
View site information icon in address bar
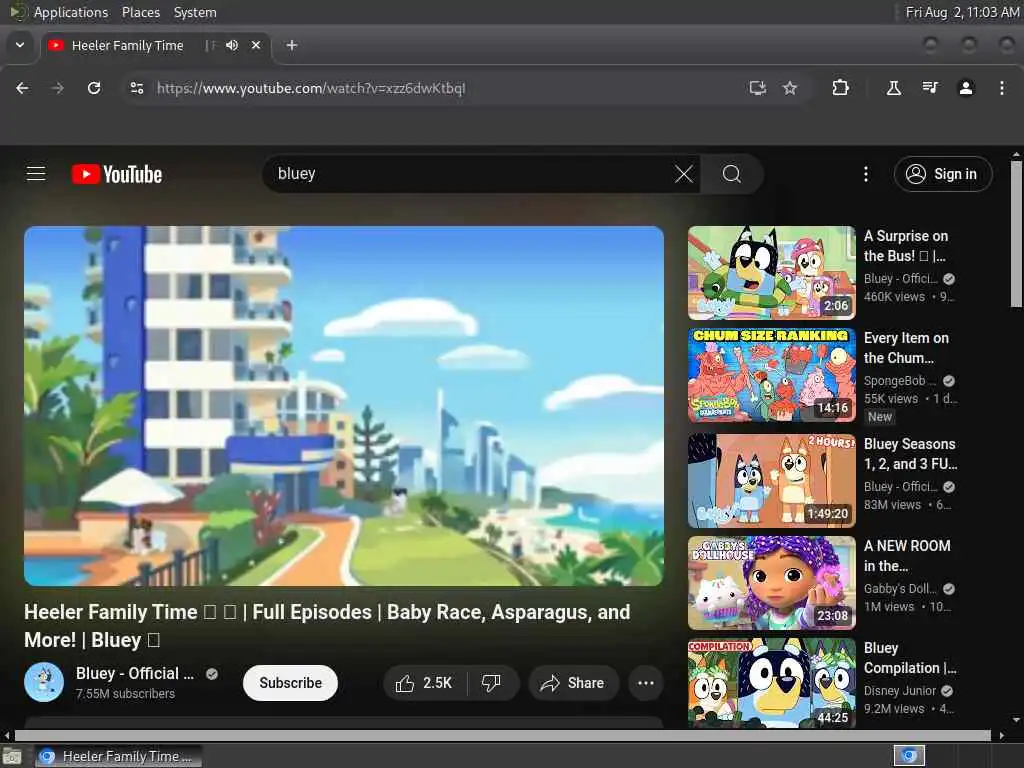click(136, 88)
